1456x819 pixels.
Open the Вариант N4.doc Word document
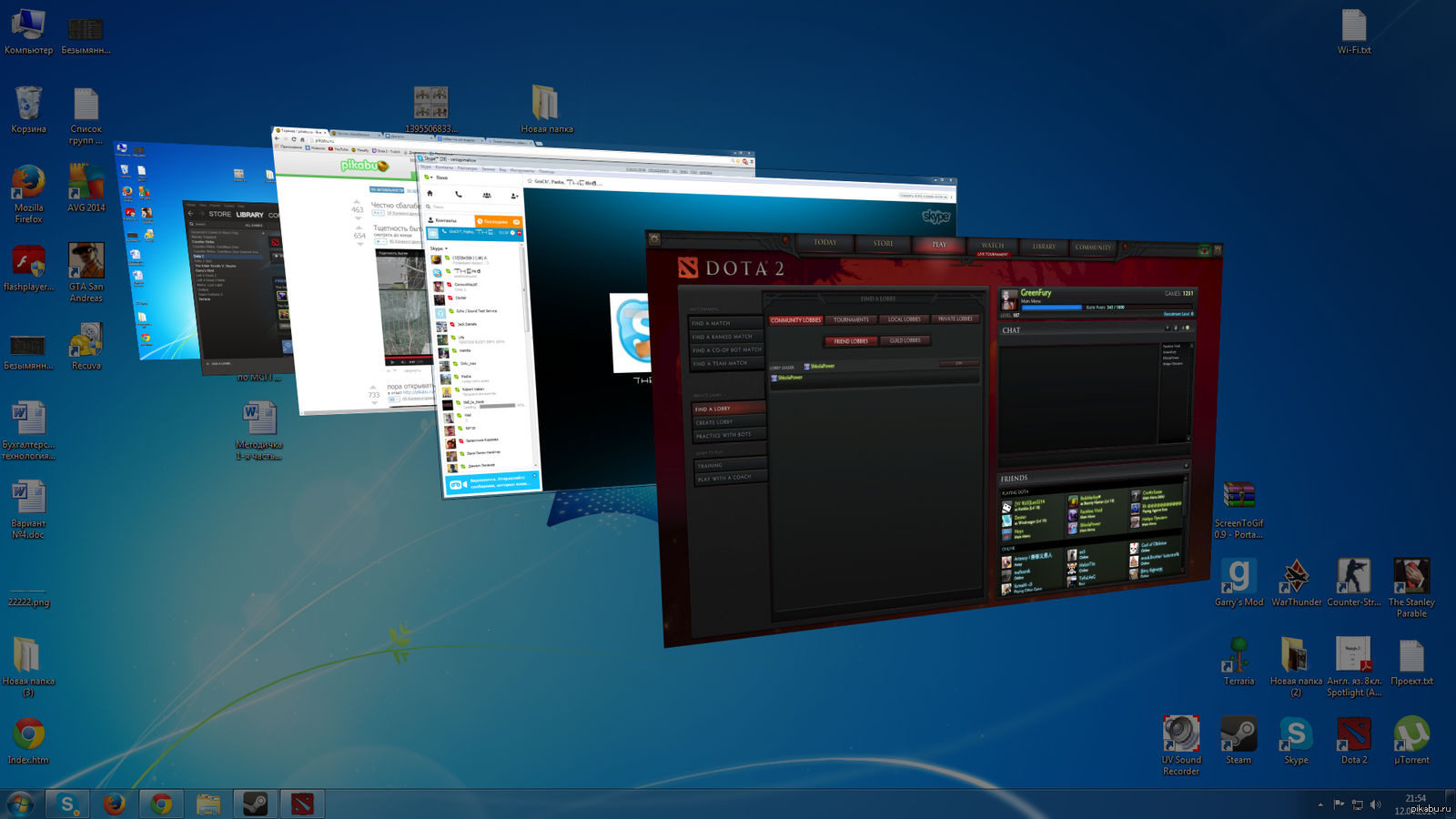[28, 511]
